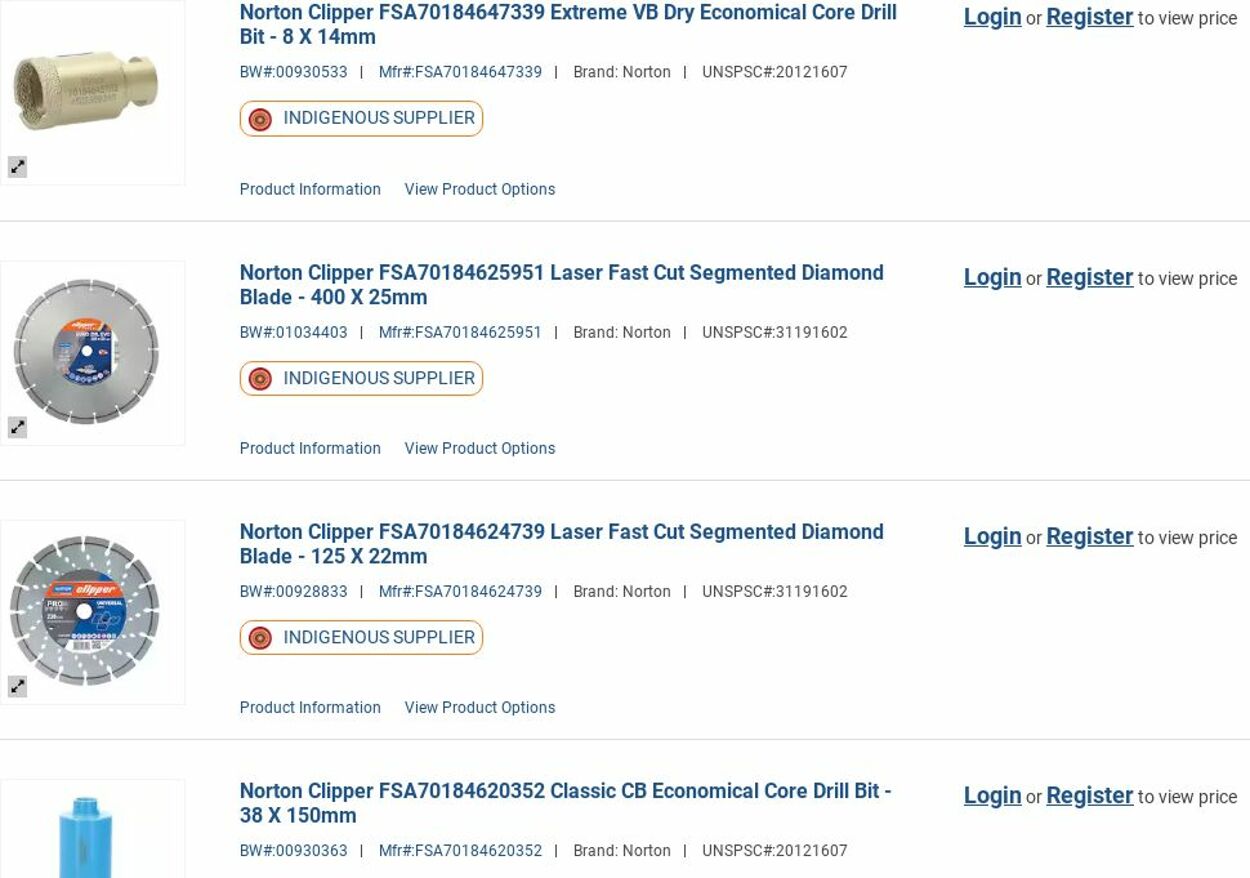Image resolution: width=1250 pixels, height=878 pixels.
Task: Open the Classic CB Core Drill Bit title
Action: click(565, 802)
